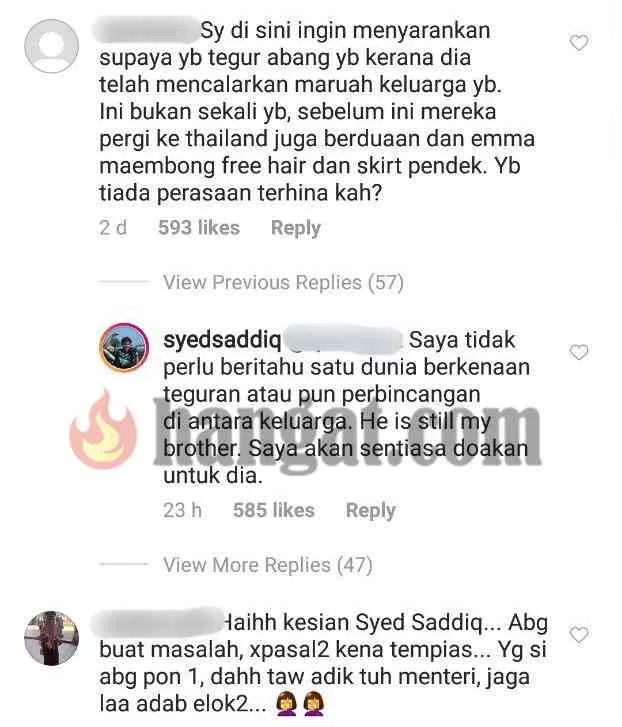View the 585 likes list
Viewport: 622px width, 727px height.
pos(273,510)
